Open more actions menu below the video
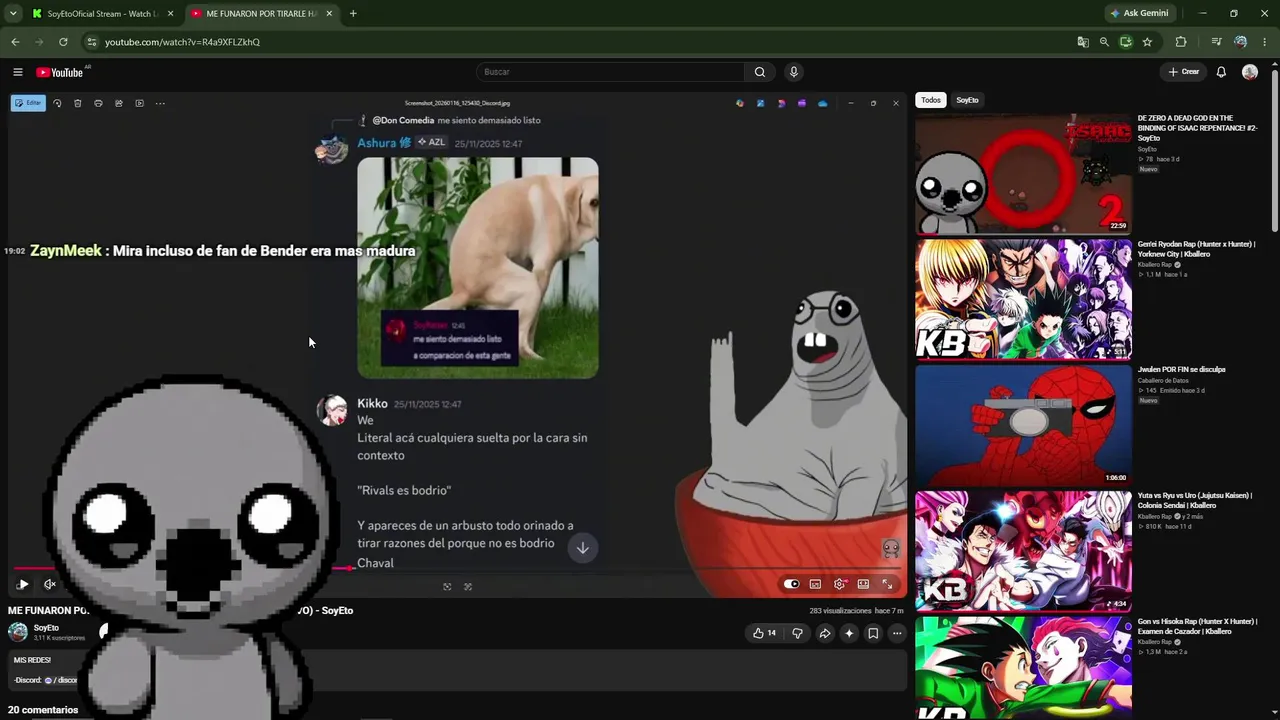 pyautogui.click(x=897, y=633)
